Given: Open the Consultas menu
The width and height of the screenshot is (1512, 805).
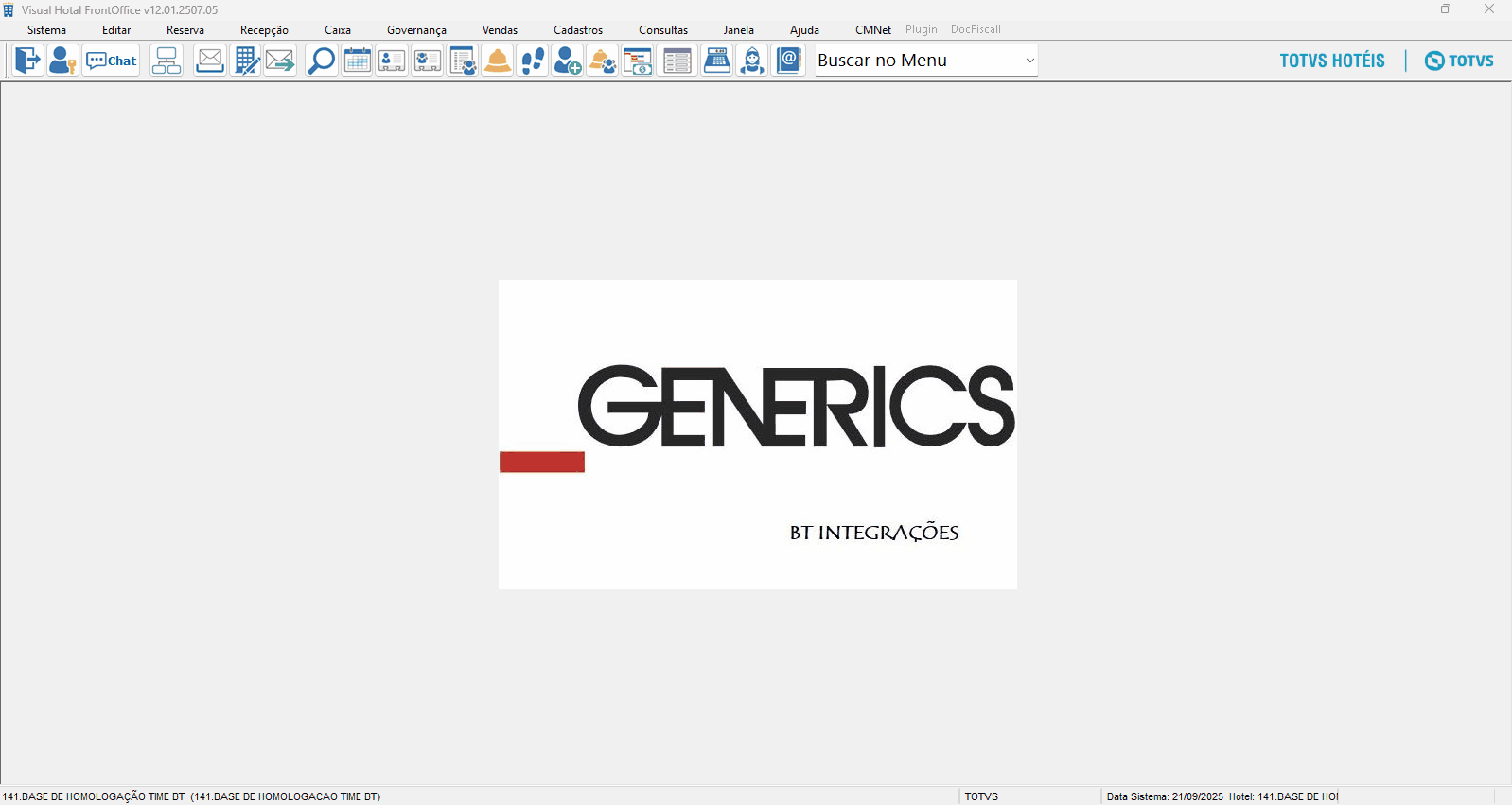Looking at the screenshot, I should 663,30.
